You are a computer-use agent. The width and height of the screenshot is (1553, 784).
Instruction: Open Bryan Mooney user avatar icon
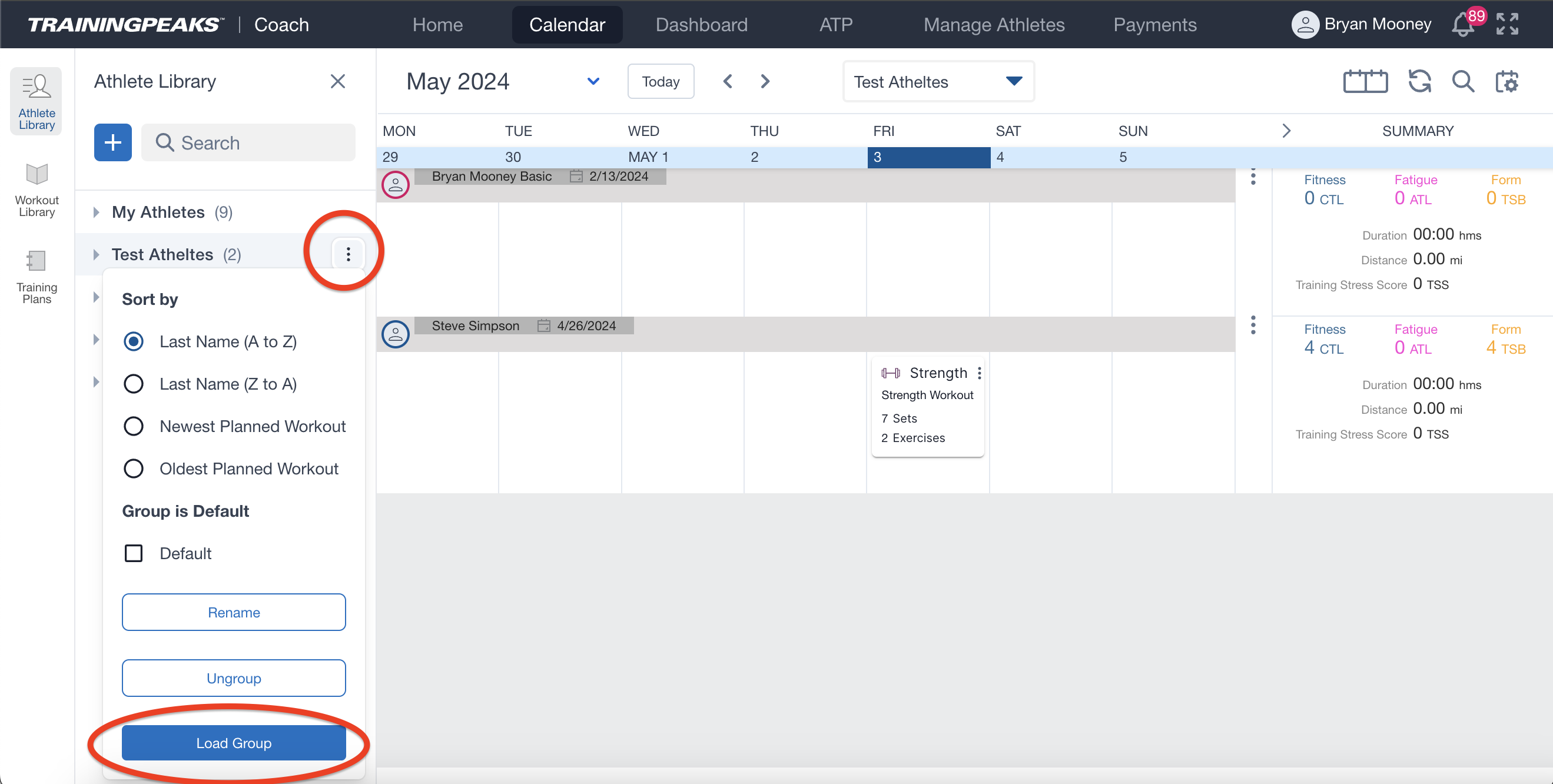pyautogui.click(x=1305, y=25)
